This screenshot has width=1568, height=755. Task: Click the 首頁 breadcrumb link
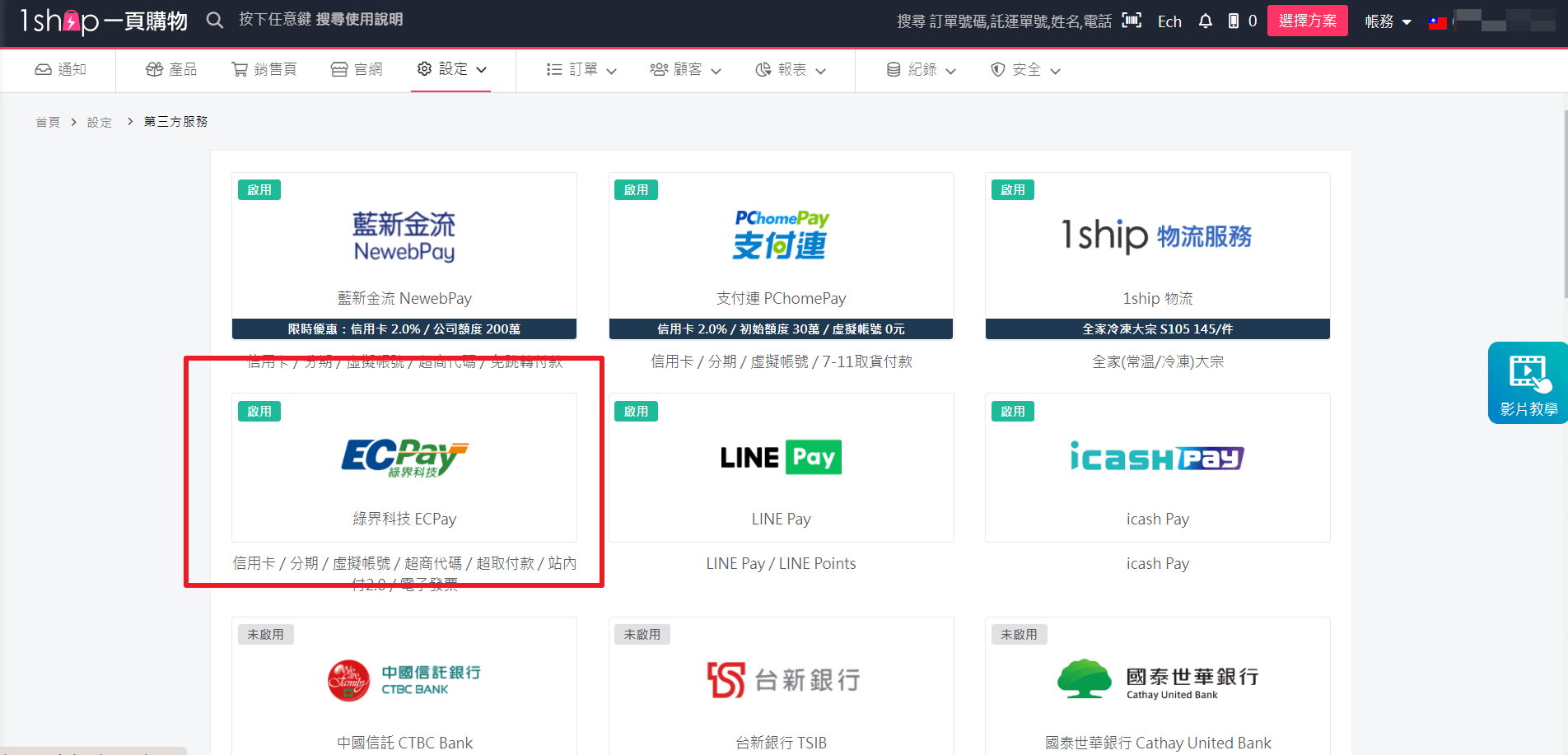(x=48, y=122)
